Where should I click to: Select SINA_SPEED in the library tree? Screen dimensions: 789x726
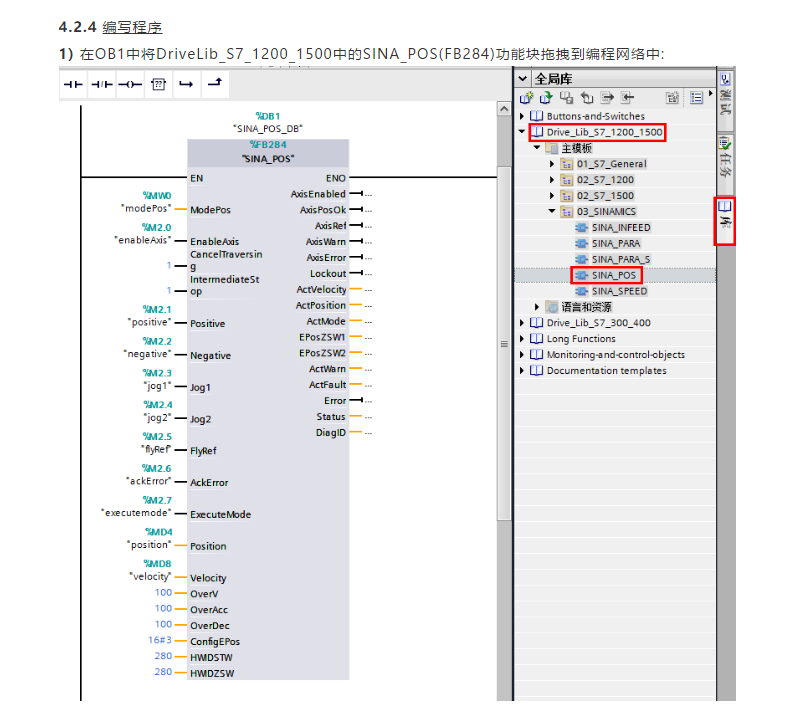click(x=618, y=291)
